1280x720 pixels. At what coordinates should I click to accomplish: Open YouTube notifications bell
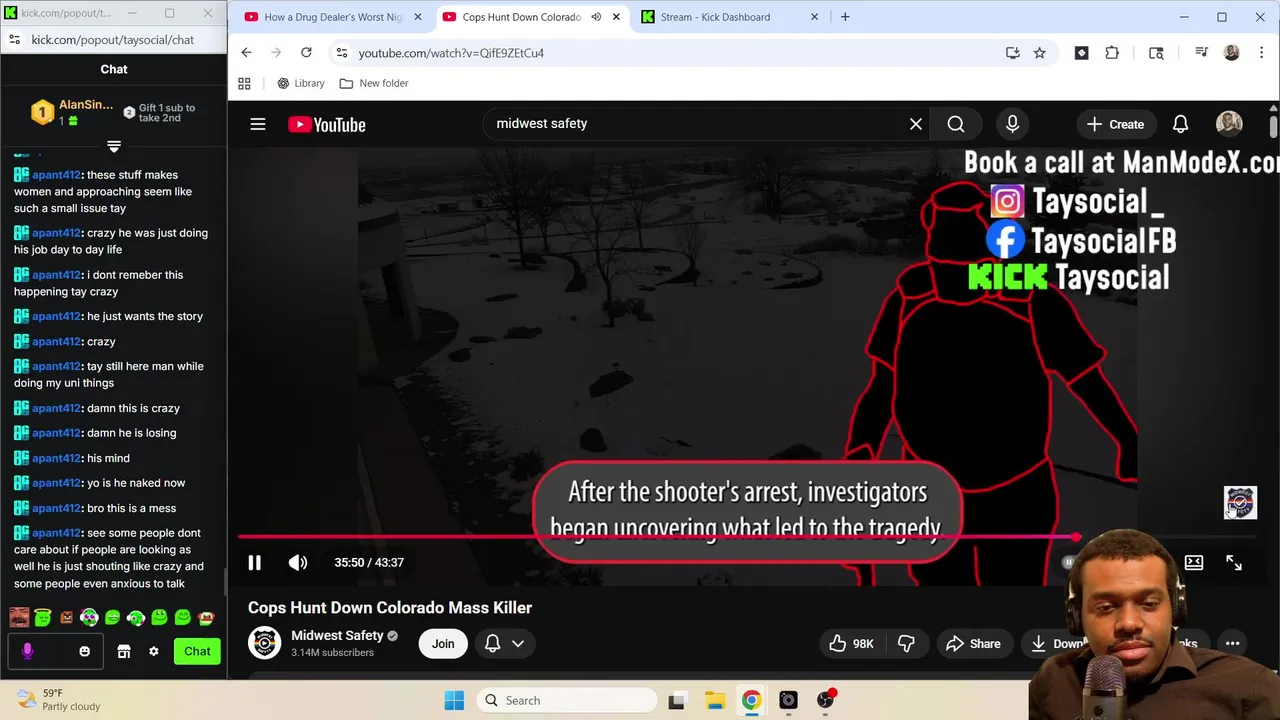tap(1180, 124)
